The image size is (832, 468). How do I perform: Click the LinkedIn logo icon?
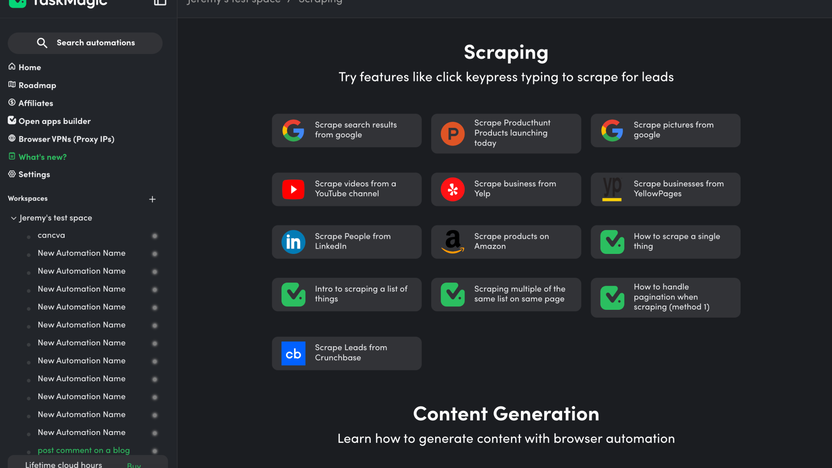click(293, 242)
